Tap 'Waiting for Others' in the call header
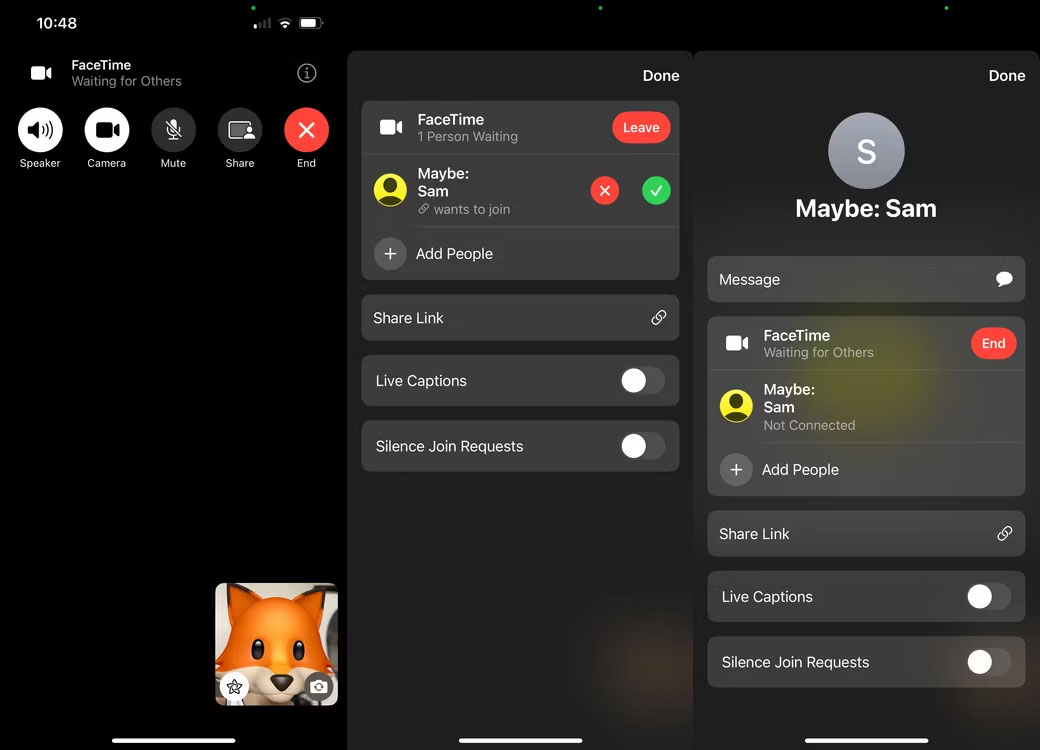 coord(127,82)
